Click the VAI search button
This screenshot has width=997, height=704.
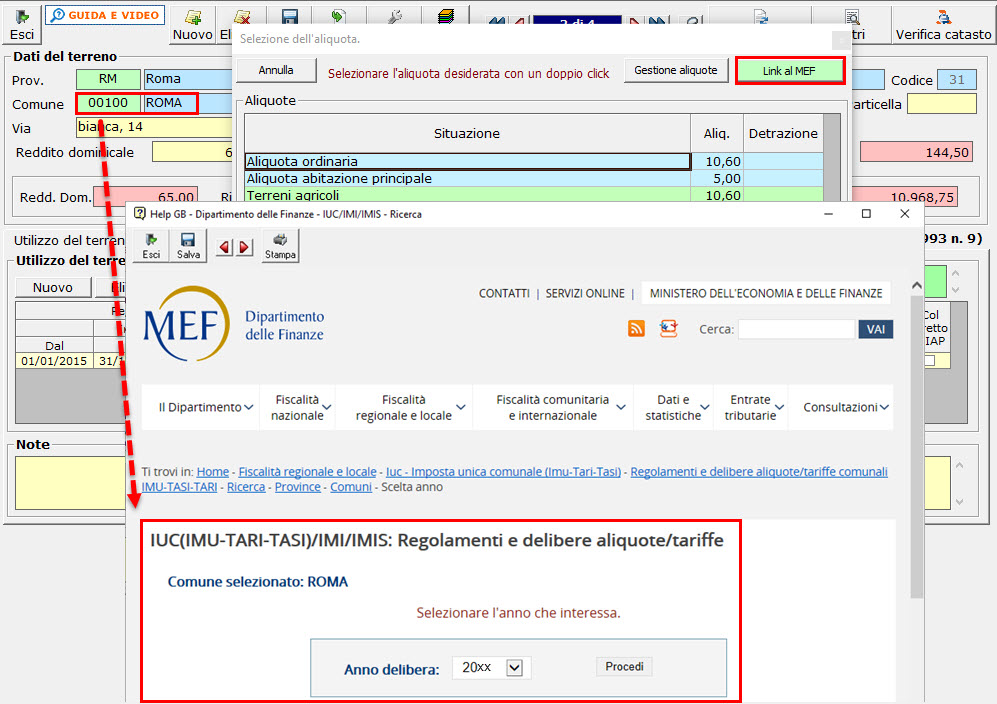pyautogui.click(x=876, y=329)
